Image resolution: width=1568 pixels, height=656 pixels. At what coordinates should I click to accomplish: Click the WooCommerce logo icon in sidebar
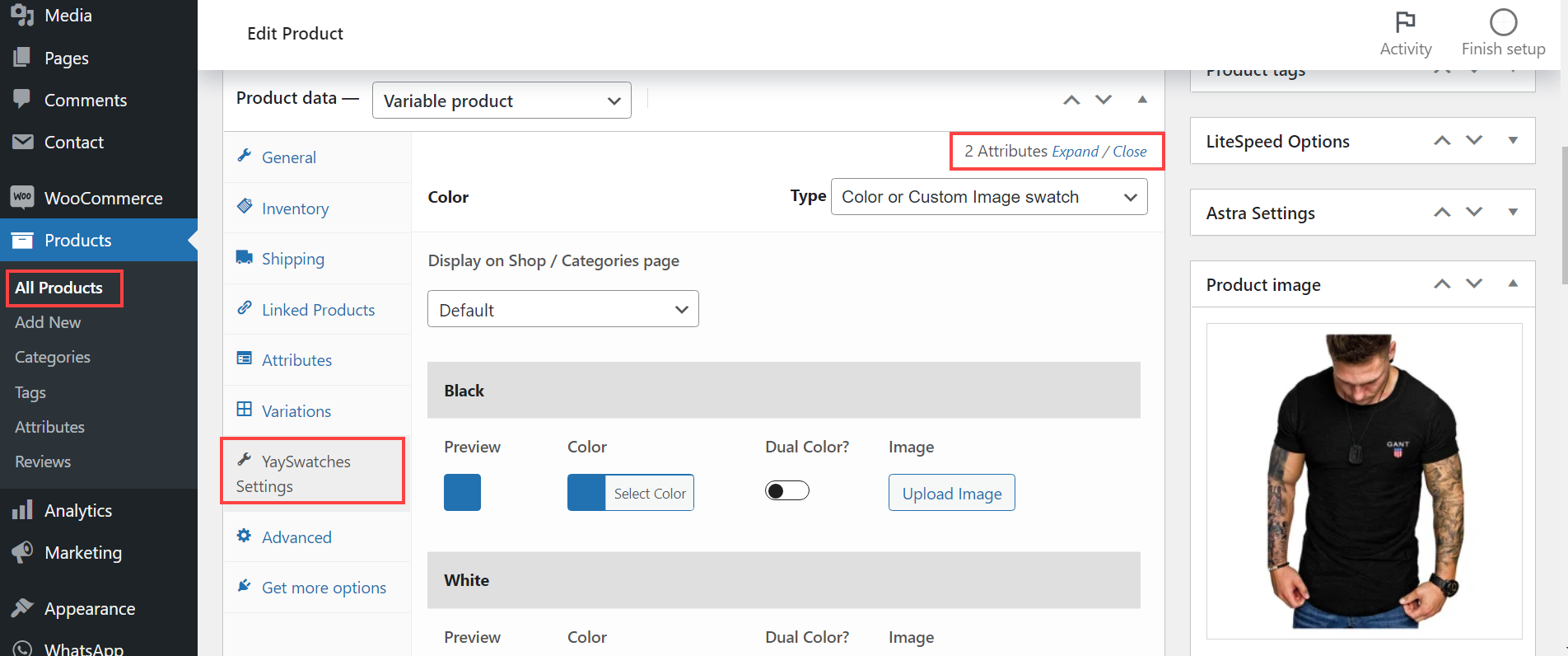point(22,198)
